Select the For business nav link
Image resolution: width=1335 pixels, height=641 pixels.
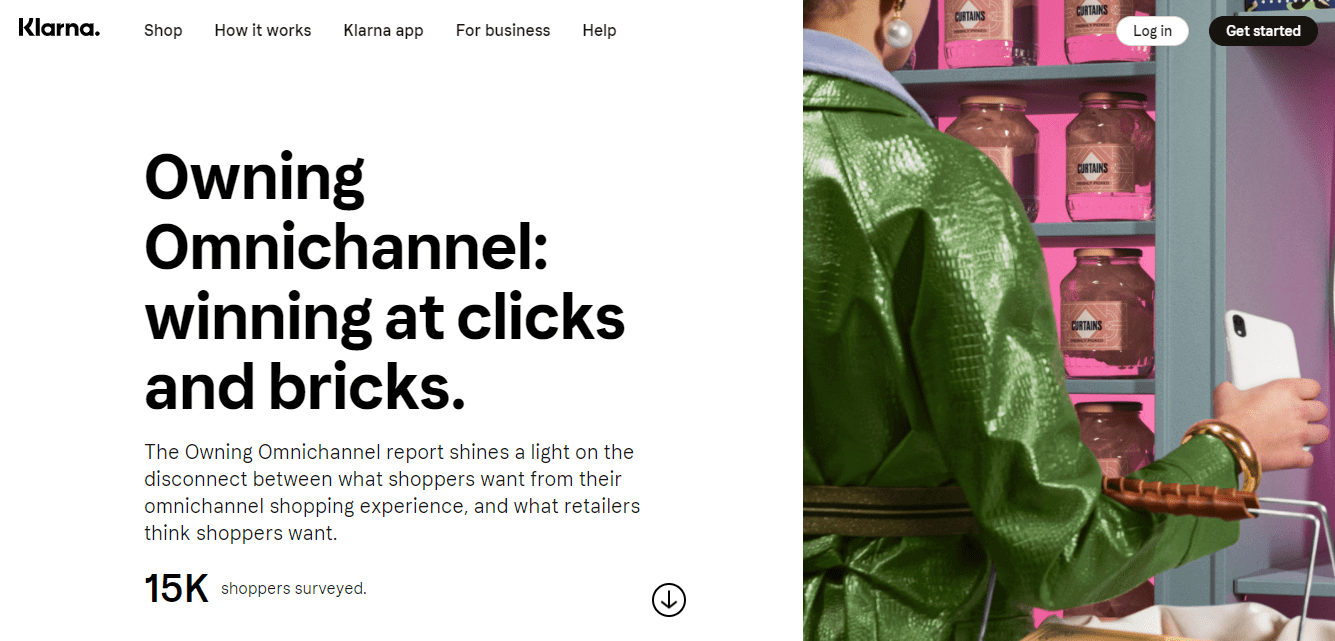503,31
